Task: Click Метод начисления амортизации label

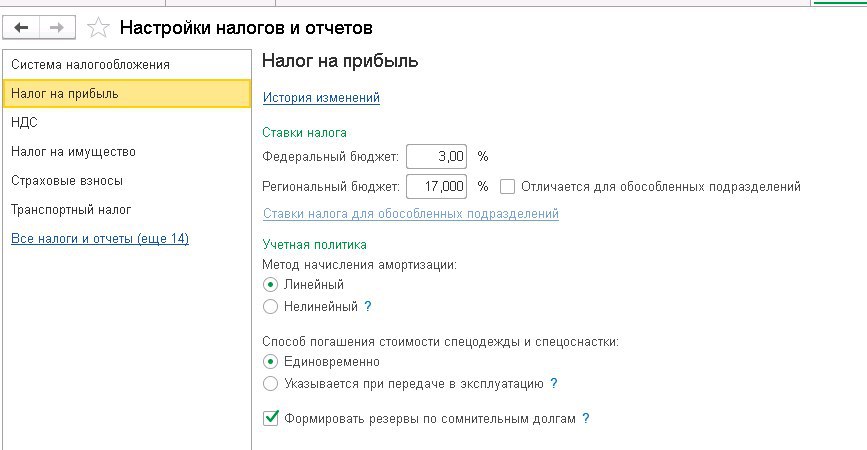Action: click(x=359, y=265)
